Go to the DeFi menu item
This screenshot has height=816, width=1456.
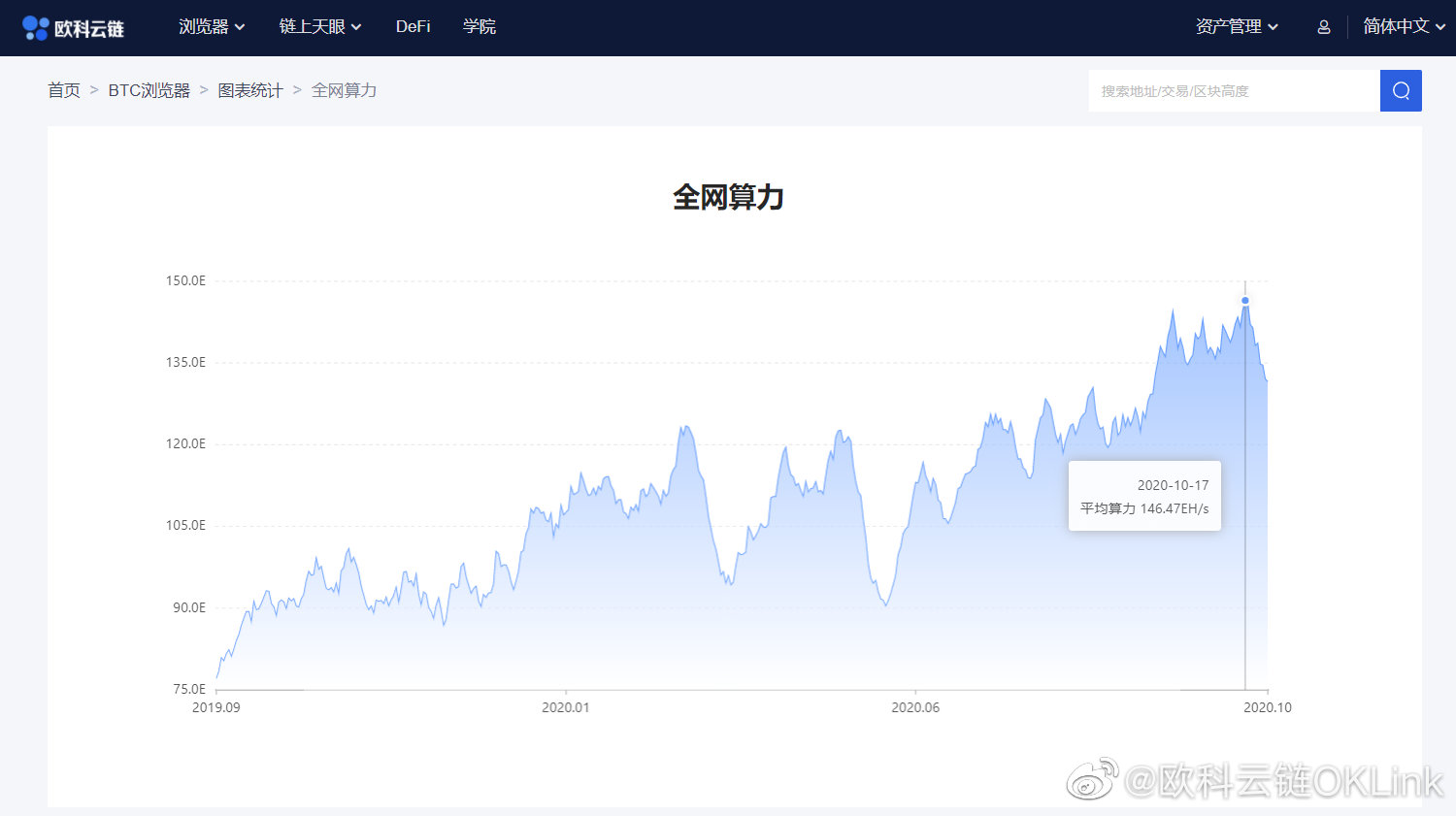coord(413,27)
